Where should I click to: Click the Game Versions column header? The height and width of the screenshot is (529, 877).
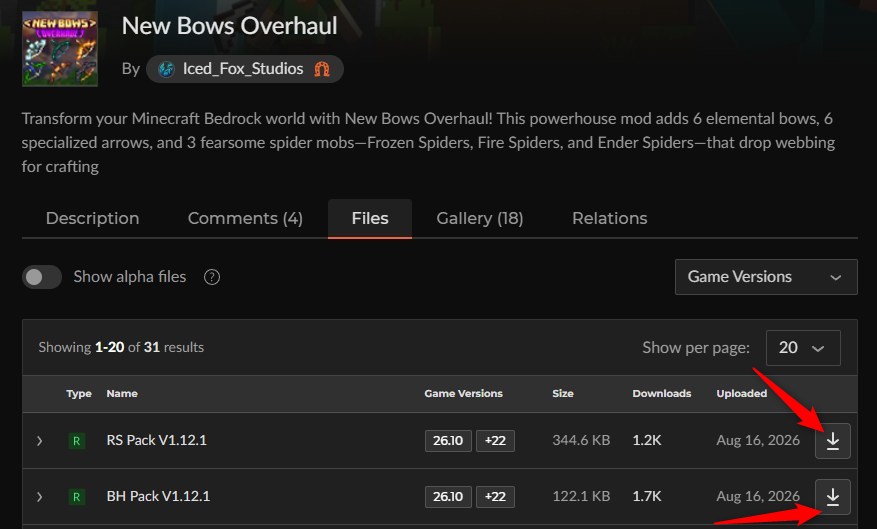pyautogui.click(x=463, y=394)
